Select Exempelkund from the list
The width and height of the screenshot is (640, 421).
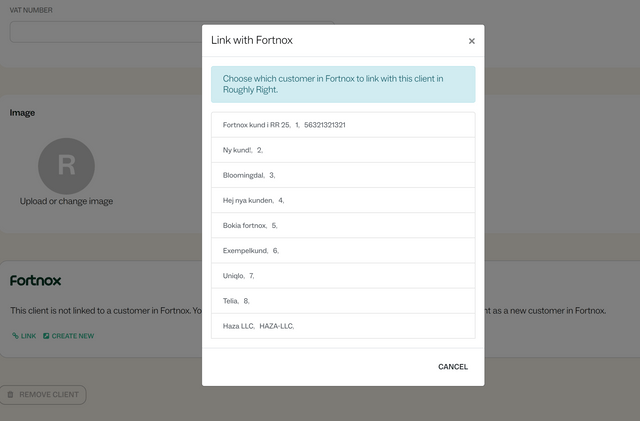tap(343, 251)
